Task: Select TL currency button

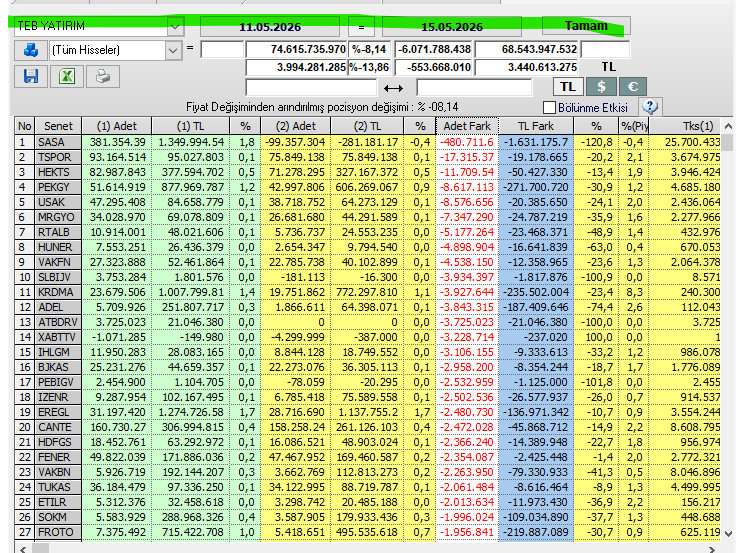Action: pyautogui.click(x=567, y=87)
